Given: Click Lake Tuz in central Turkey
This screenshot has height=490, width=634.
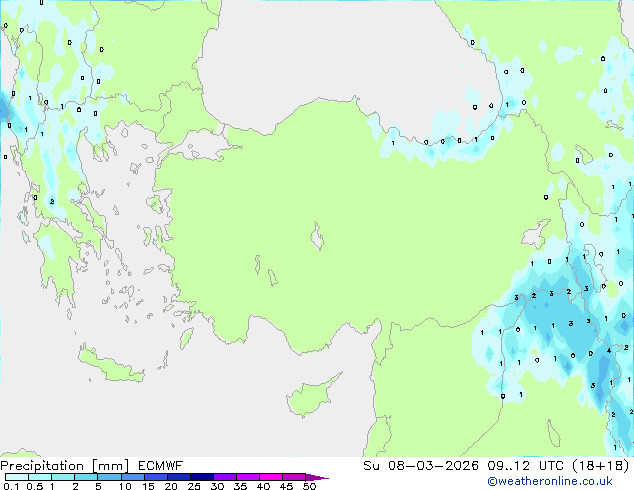Looking at the screenshot, I should (320, 239).
